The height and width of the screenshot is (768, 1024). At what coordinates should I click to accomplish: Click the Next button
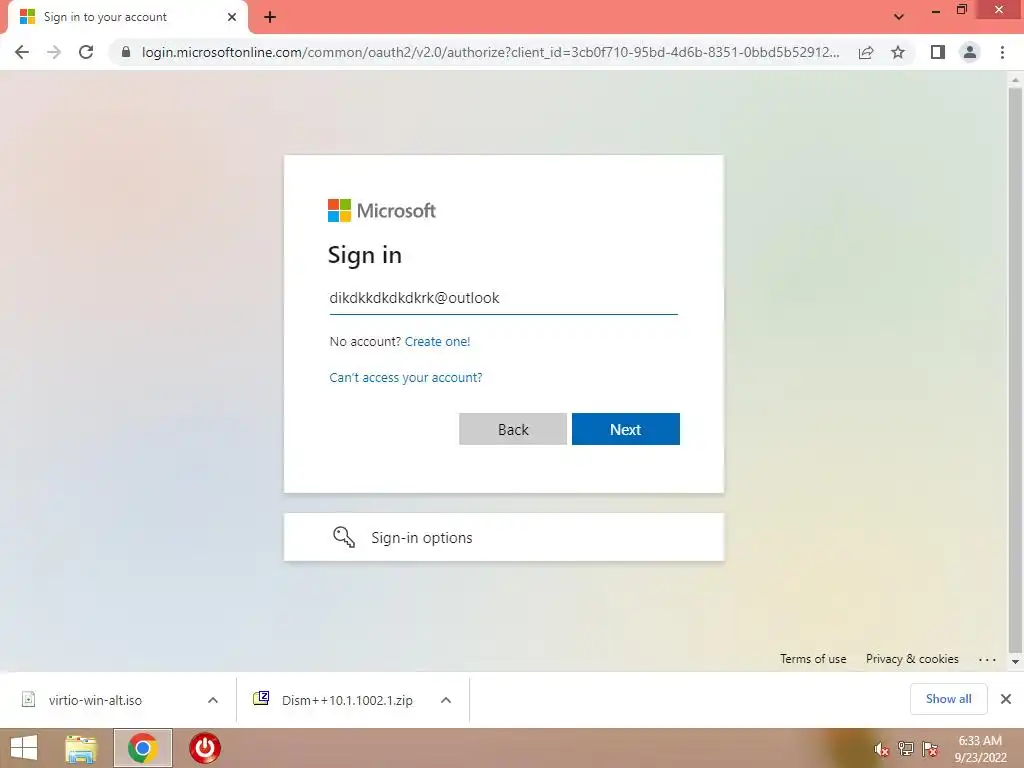[x=626, y=429]
